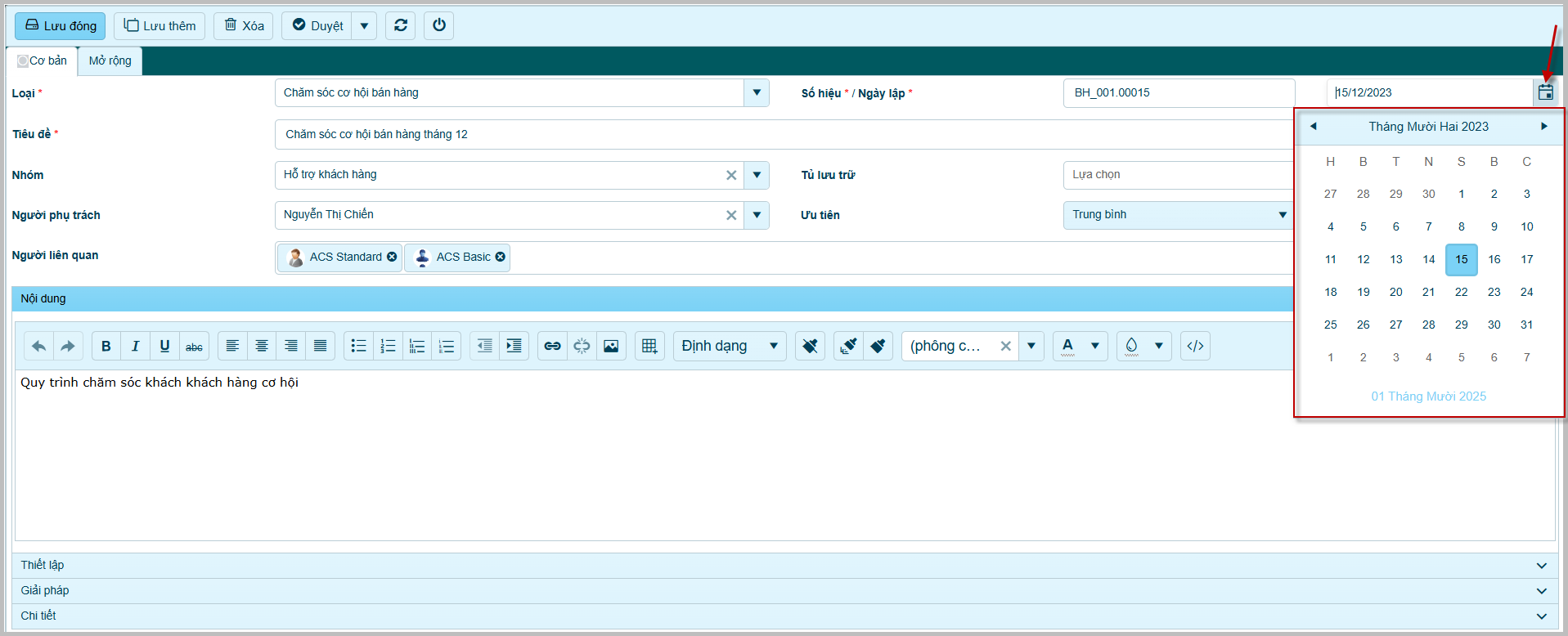Open the calendar picker icon
This screenshot has width=1568, height=636.
[1545, 92]
